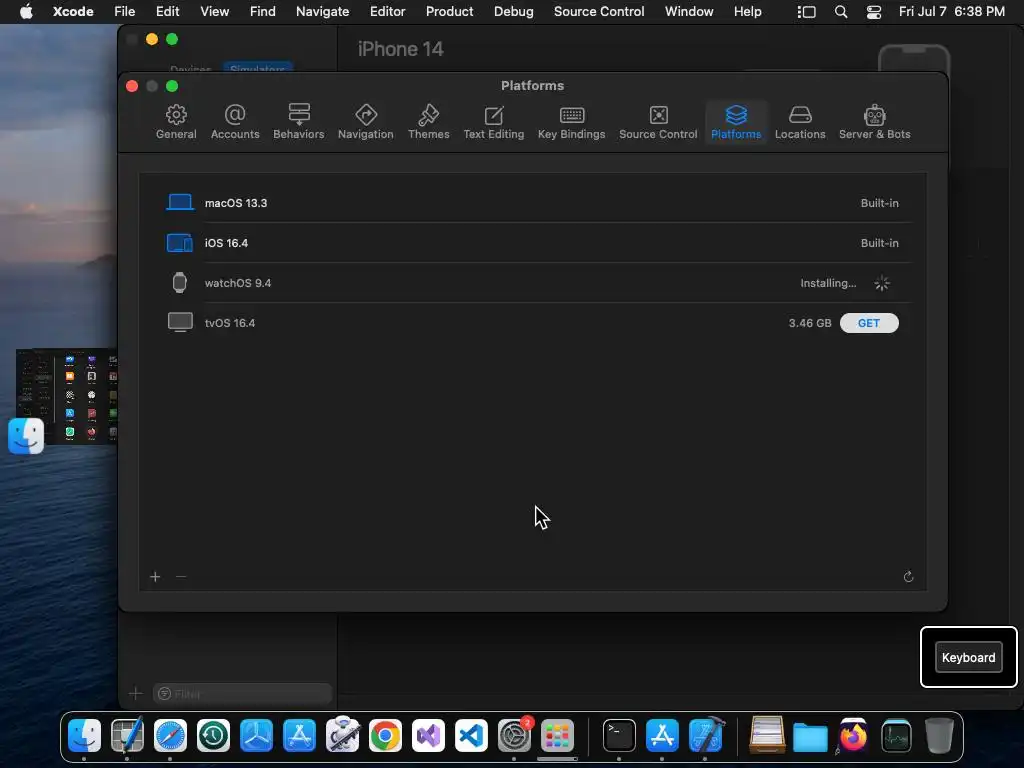This screenshot has height=768, width=1024.
Task: Click the minus remove platform button
Action: [181, 577]
